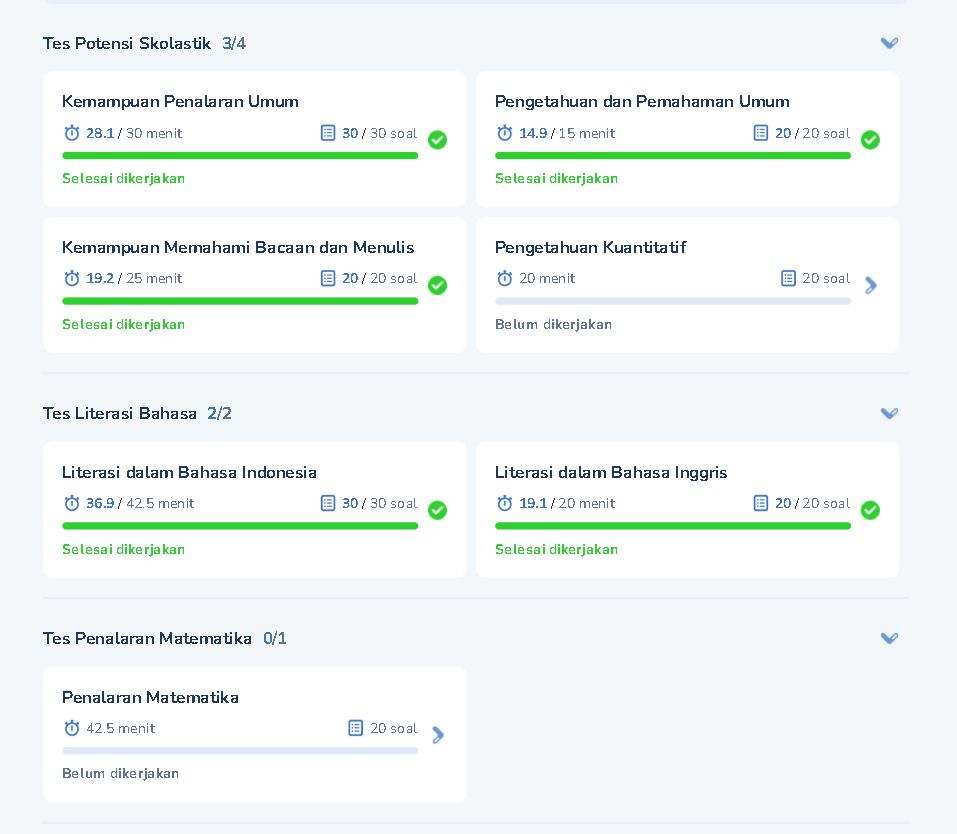Open the Kemampuan Penalaran Umum card title

[180, 101]
